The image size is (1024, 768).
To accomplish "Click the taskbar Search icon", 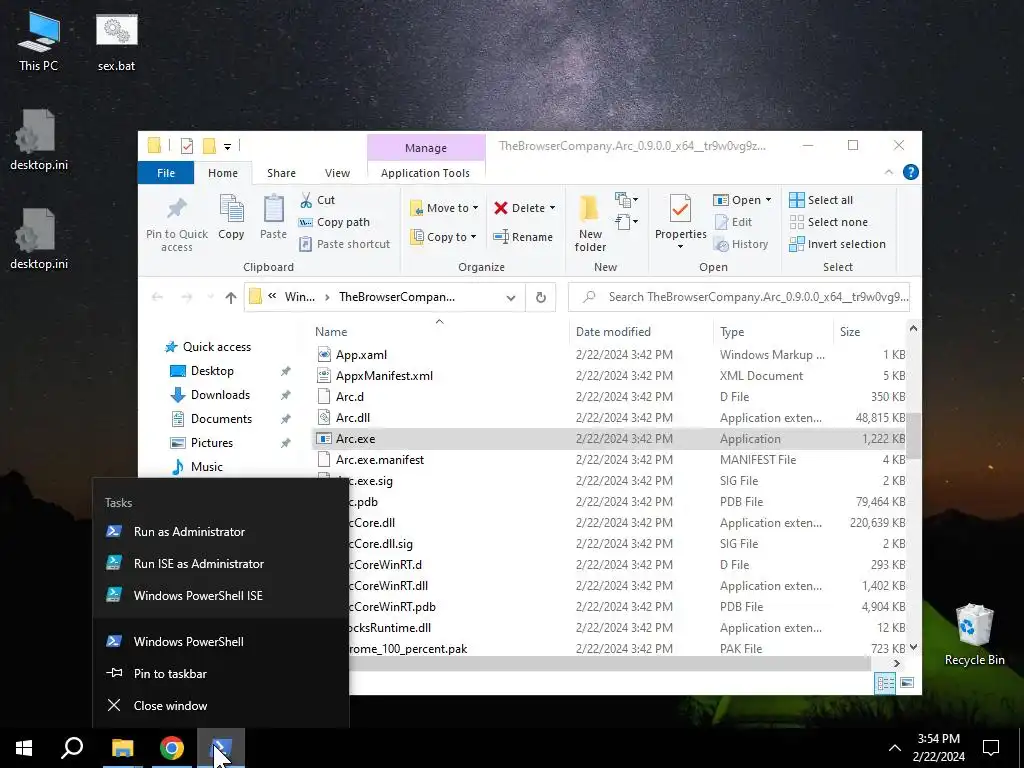I will 72,748.
